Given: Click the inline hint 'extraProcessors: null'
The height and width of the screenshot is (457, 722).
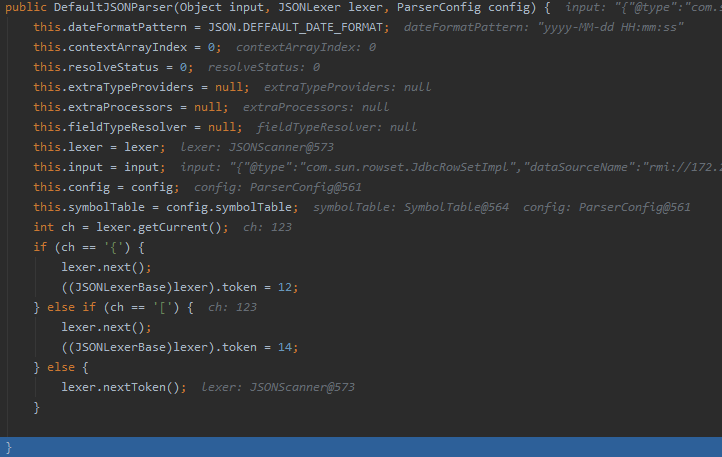Looking at the screenshot, I should pyautogui.click(x=316, y=107).
